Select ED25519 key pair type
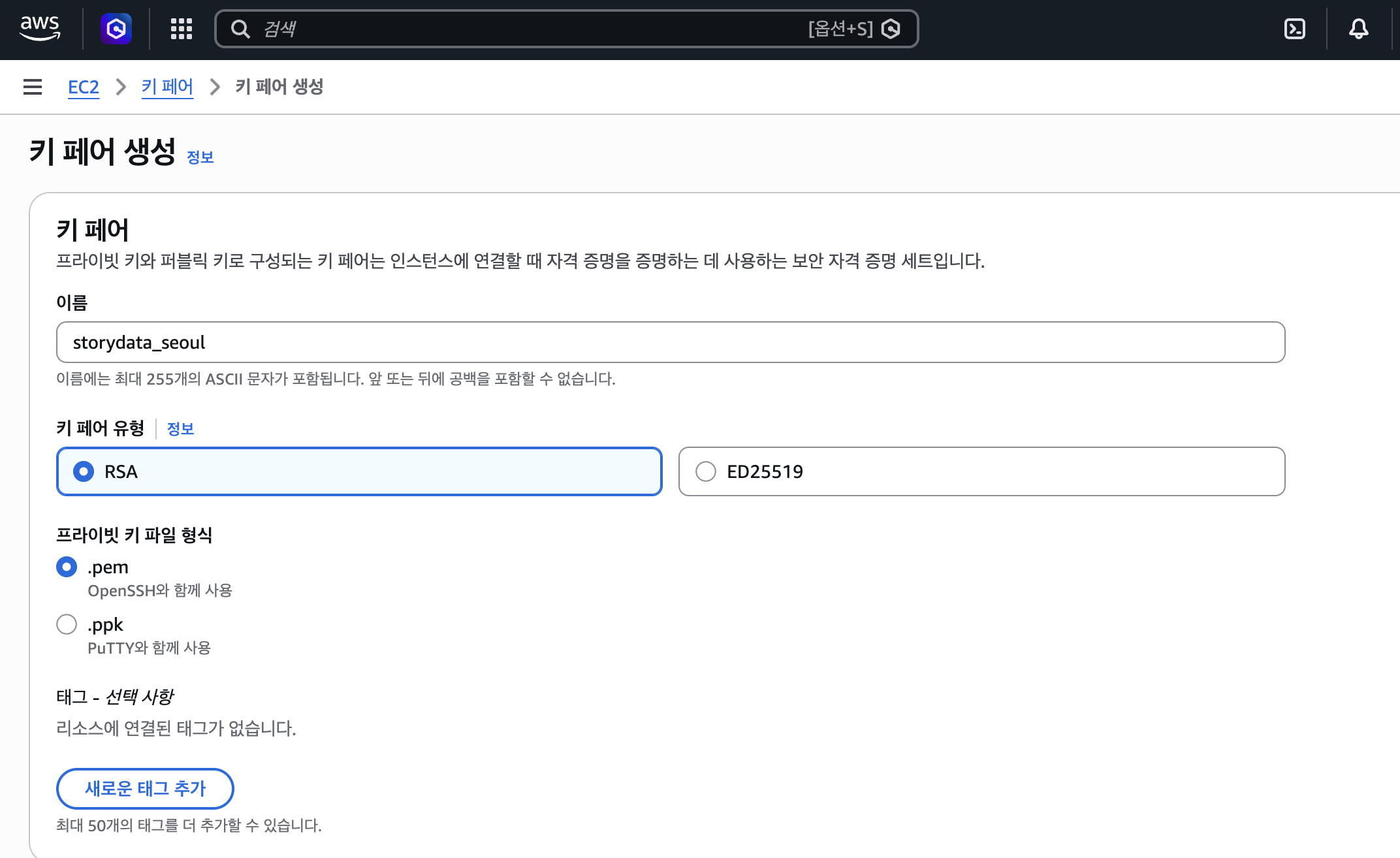The image size is (1400, 858). pyautogui.click(x=981, y=471)
